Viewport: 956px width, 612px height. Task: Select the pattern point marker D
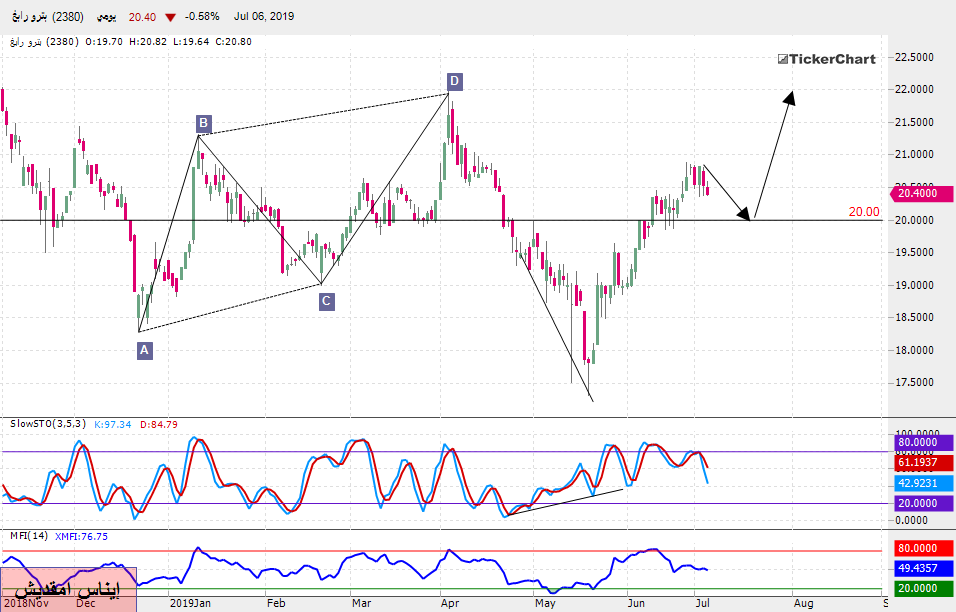tap(454, 81)
